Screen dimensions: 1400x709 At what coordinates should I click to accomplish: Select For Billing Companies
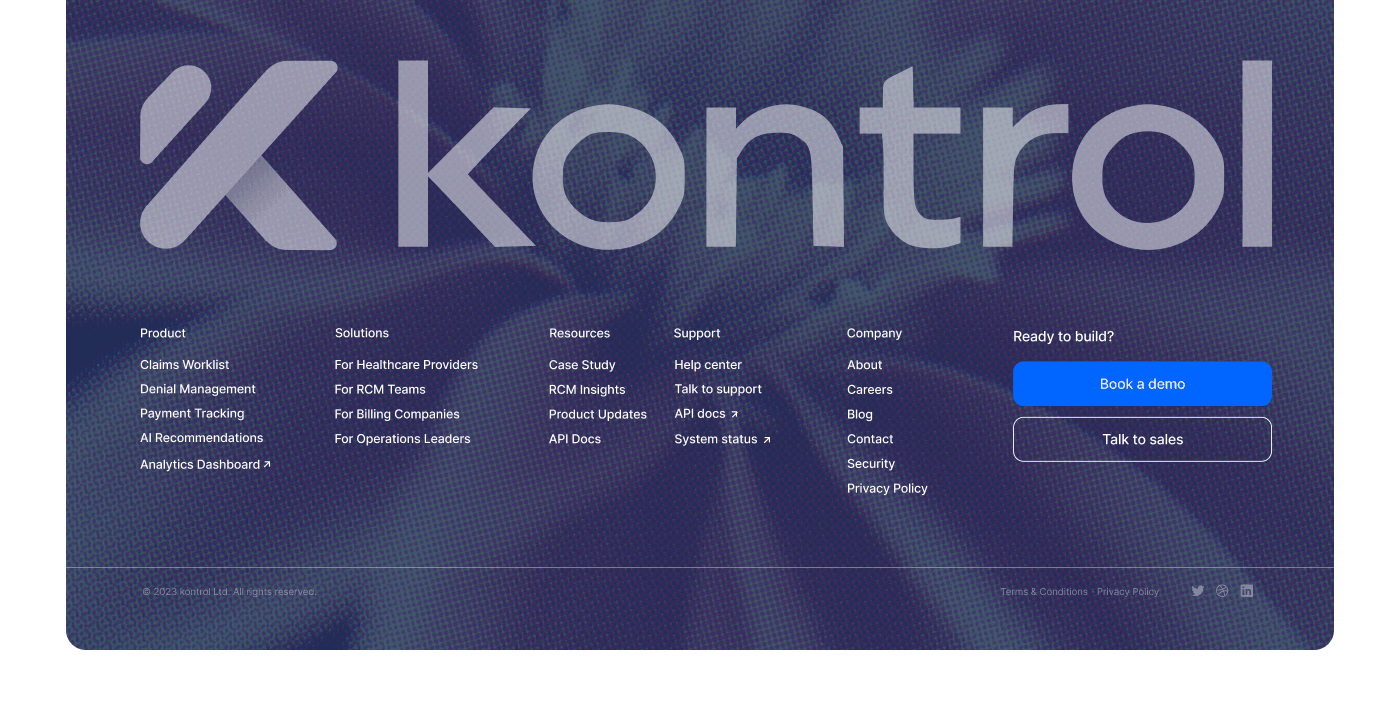coord(397,414)
